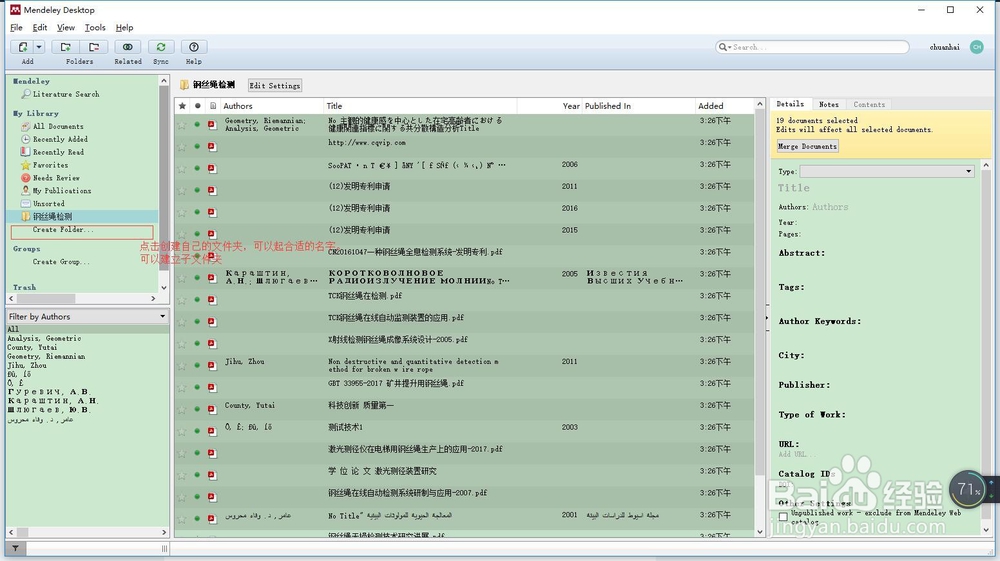The width and height of the screenshot is (1000, 561).
Task: Click the user avatar next to chuanhai
Action: pos(976,47)
